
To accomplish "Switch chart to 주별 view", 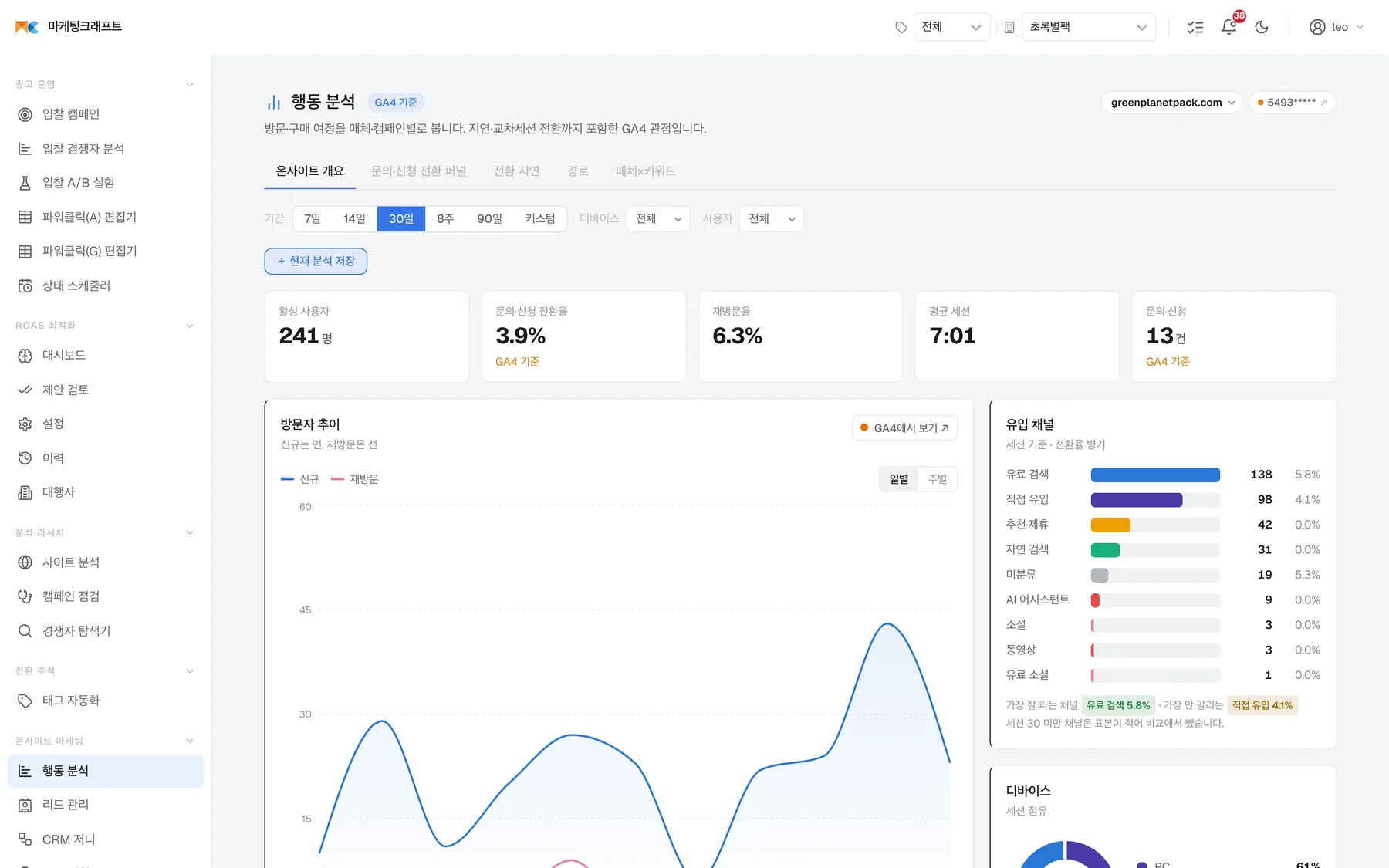I will [938, 479].
